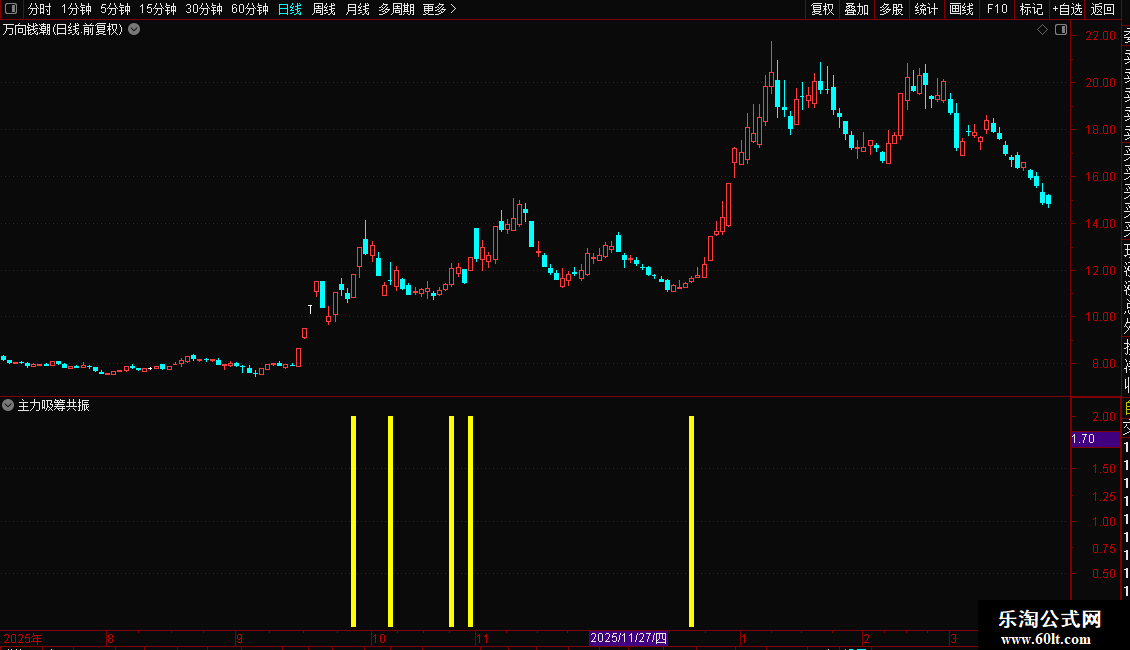Screen dimensions: 1130x650
Task: Click the 统计 statistics button
Action: [x=926, y=9]
